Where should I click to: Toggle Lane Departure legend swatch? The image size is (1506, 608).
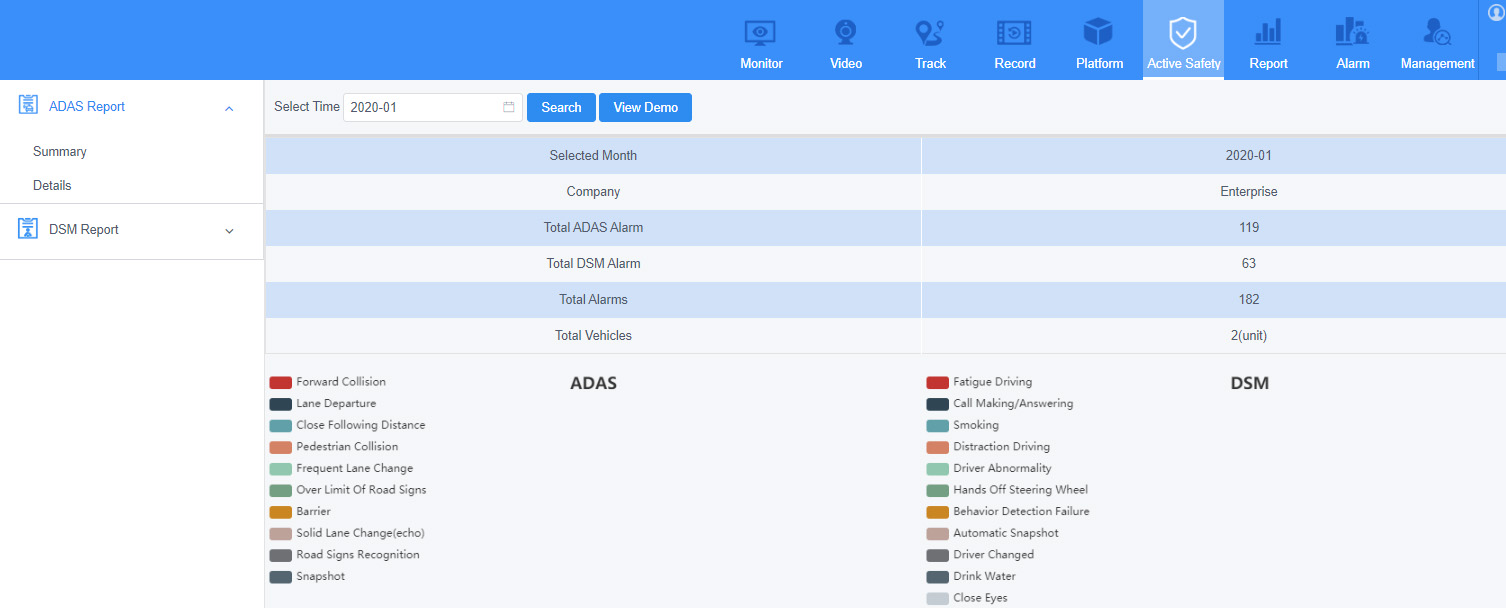click(280, 404)
